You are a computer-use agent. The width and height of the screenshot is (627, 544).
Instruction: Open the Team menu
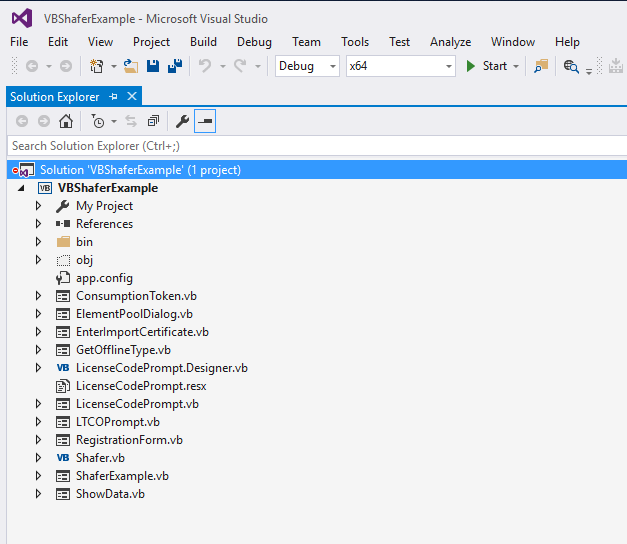pyautogui.click(x=306, y=42)
